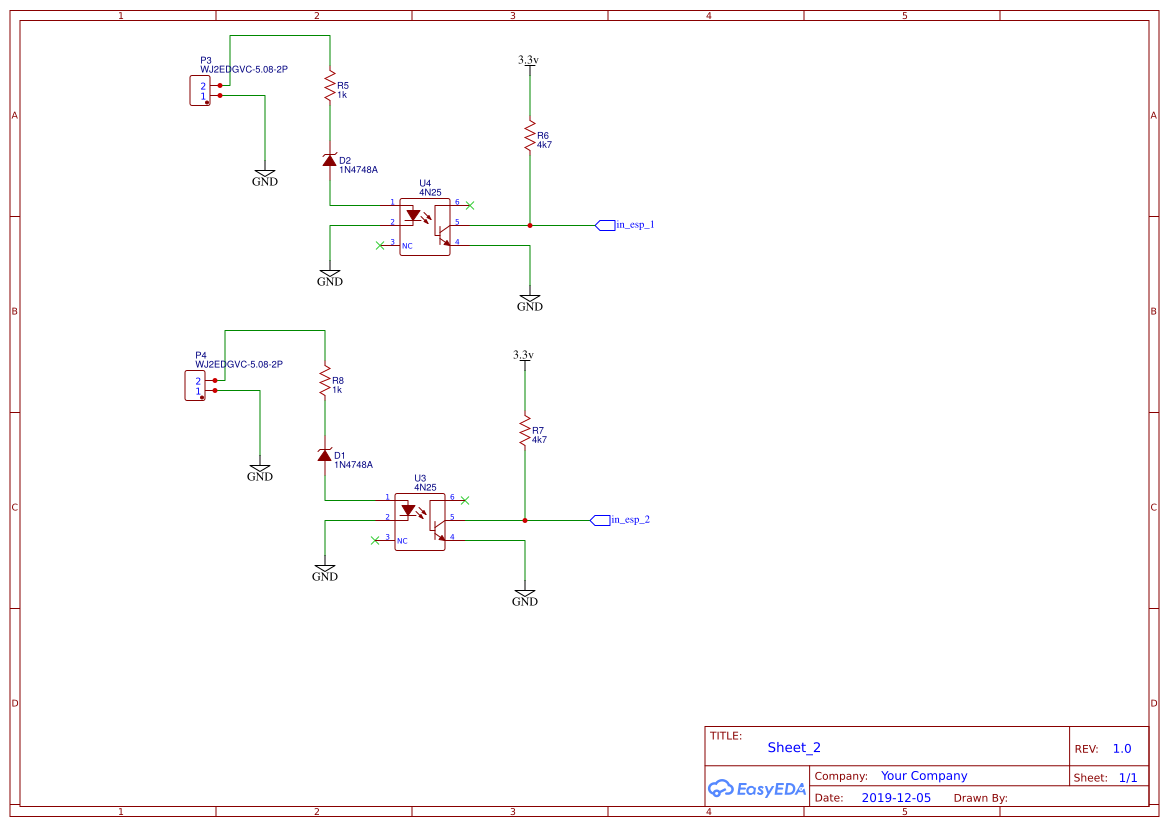Click the Your Company text field
1169x827 pixels.
tap(913, 775)
